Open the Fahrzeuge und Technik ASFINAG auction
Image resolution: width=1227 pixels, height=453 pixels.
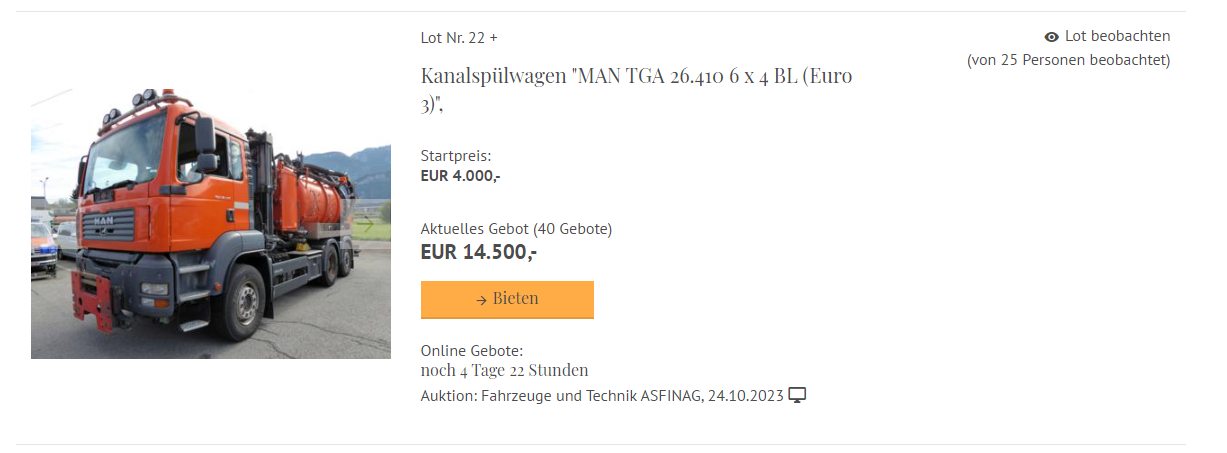[603, 396]
